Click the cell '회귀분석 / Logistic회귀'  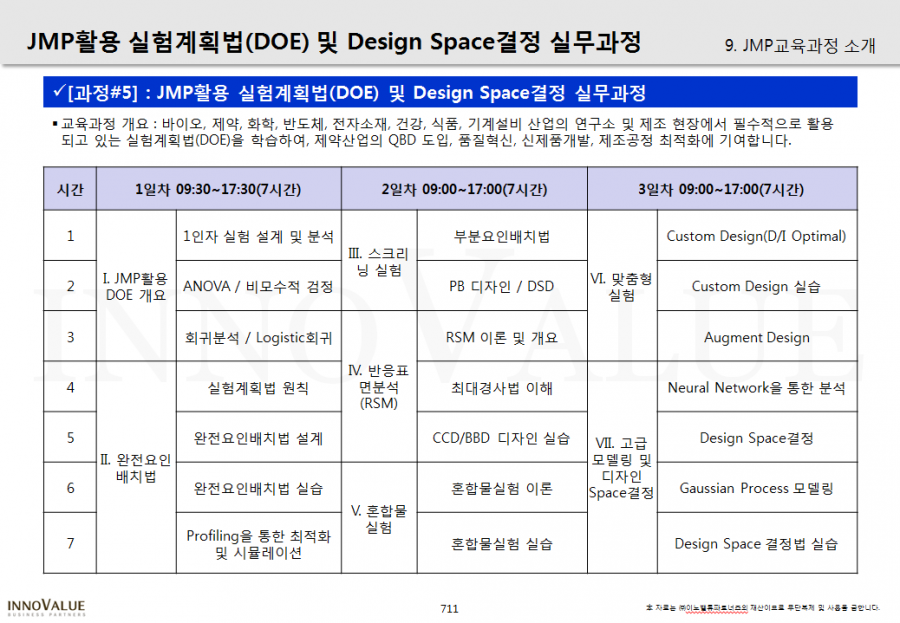tap(258, 337)
